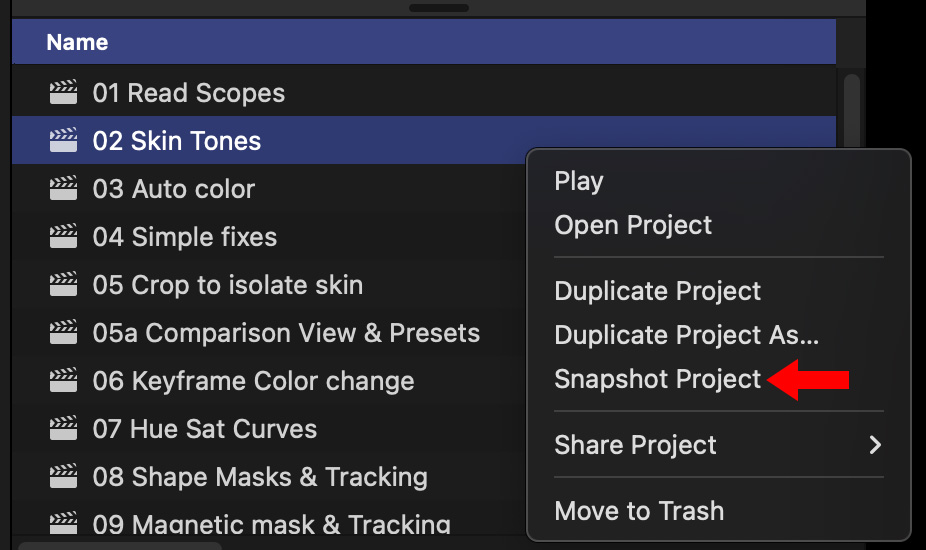Choose Move to Trash option
The height and width of the screenshot is (550, 926).
[639, 511]
